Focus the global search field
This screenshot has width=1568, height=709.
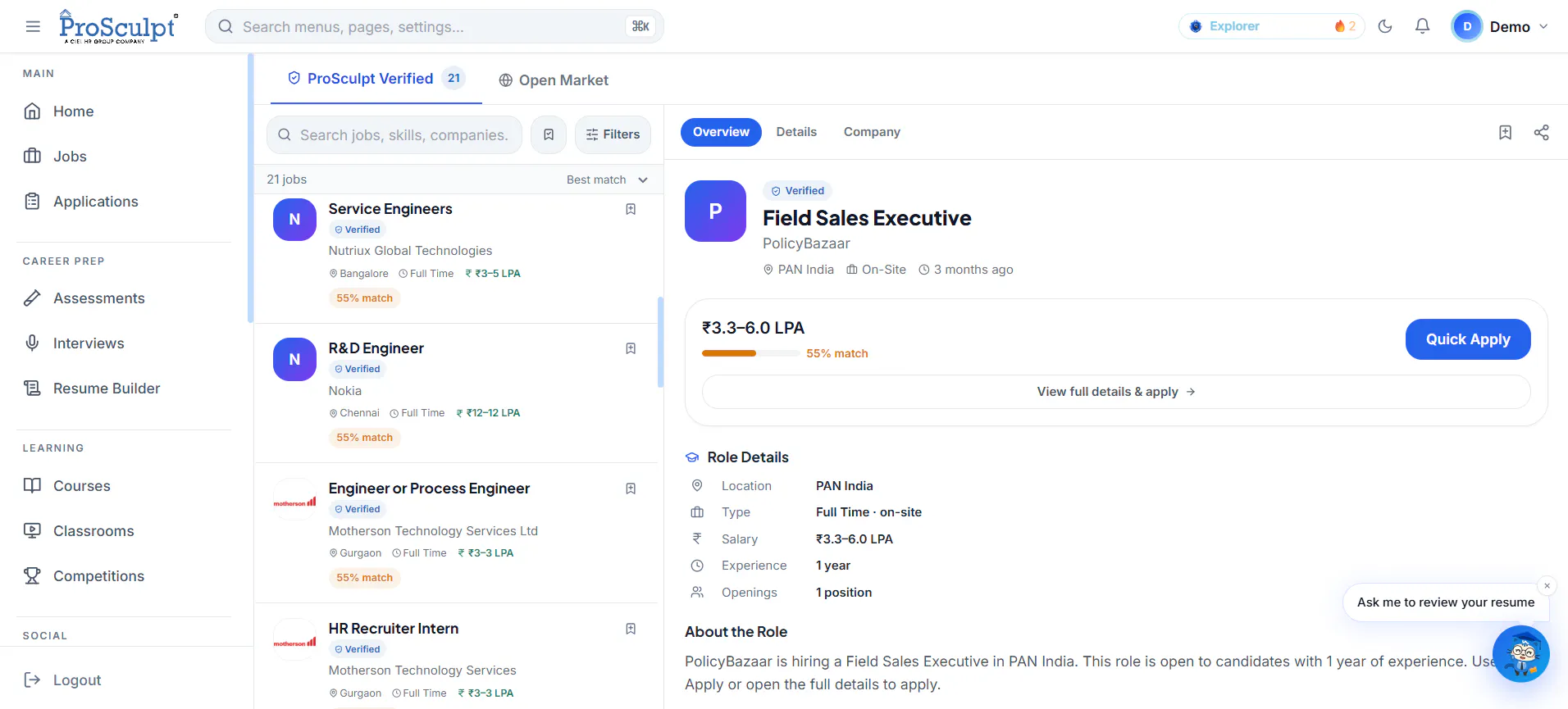click(x=435, y=26)
